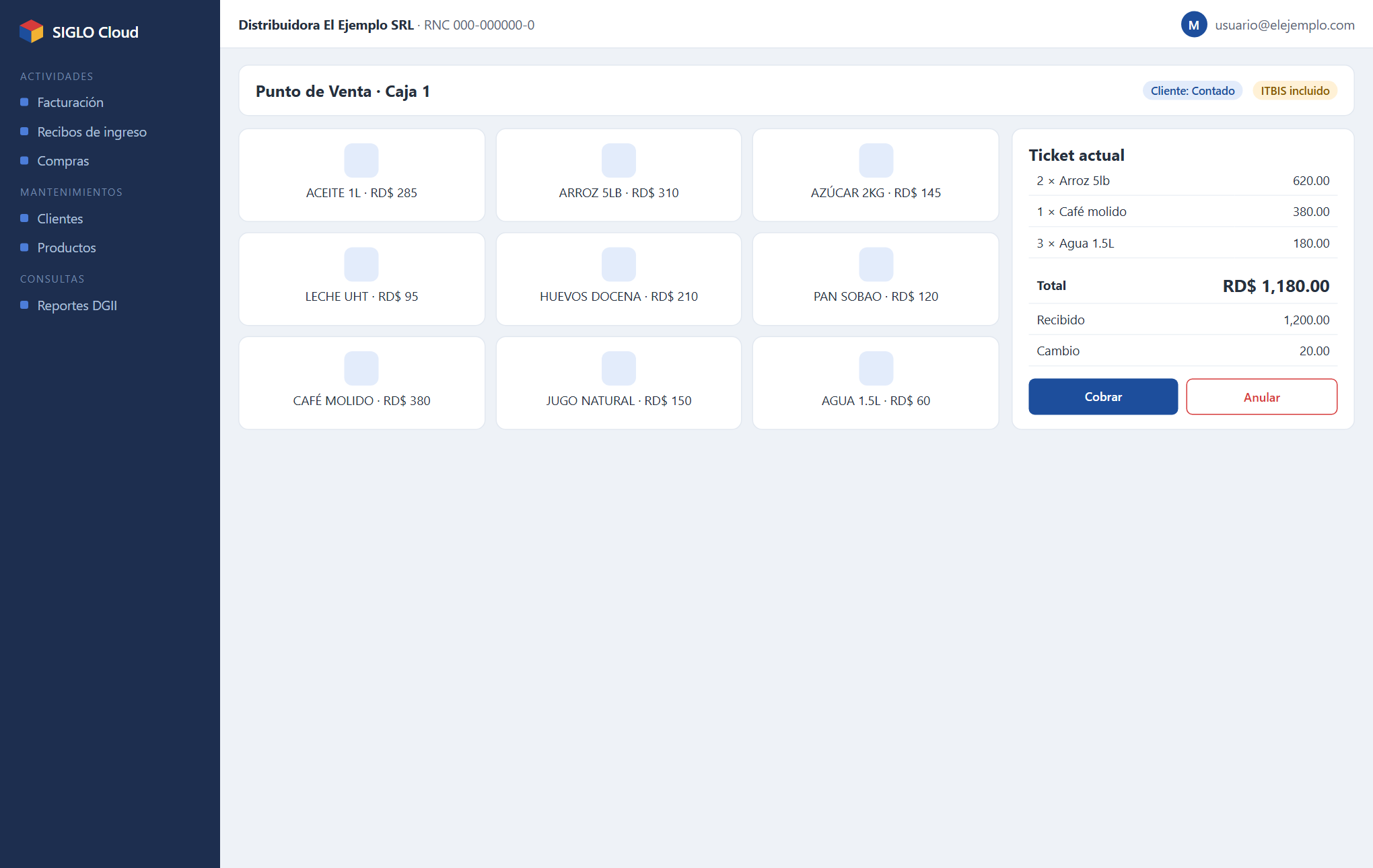The height and width of the screenshot is (868, 1373).
Task: Cancel the ticket with Anular
Action: click(1261, 397)
